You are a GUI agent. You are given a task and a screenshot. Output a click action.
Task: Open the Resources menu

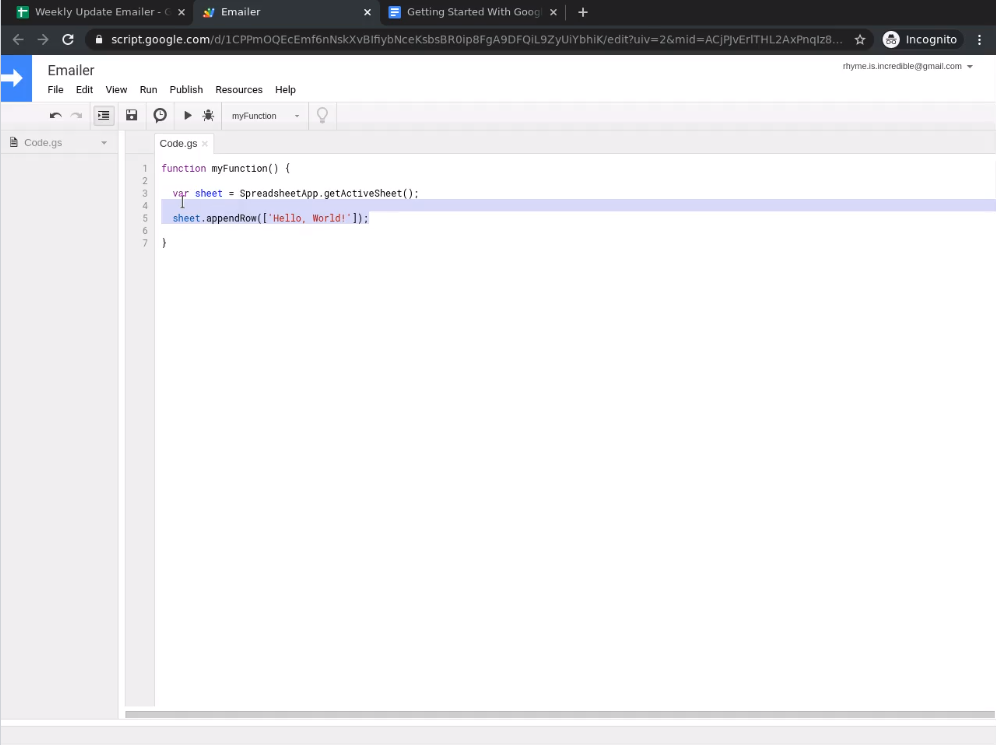[239, 90]
